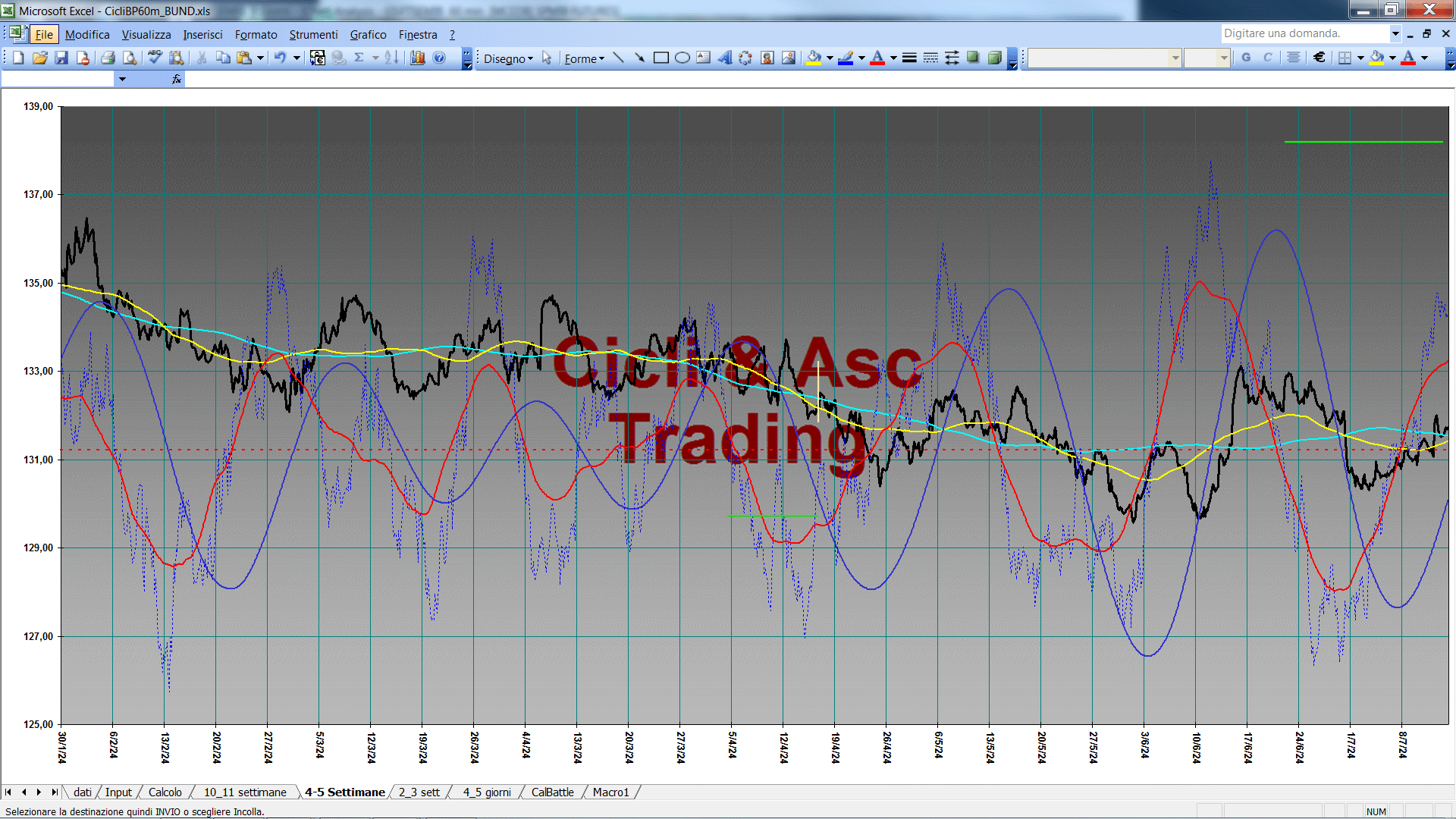Screen dimensions: 1456x819
Task: Toggle Italic C formatting button
Action: click(1267, 58)
